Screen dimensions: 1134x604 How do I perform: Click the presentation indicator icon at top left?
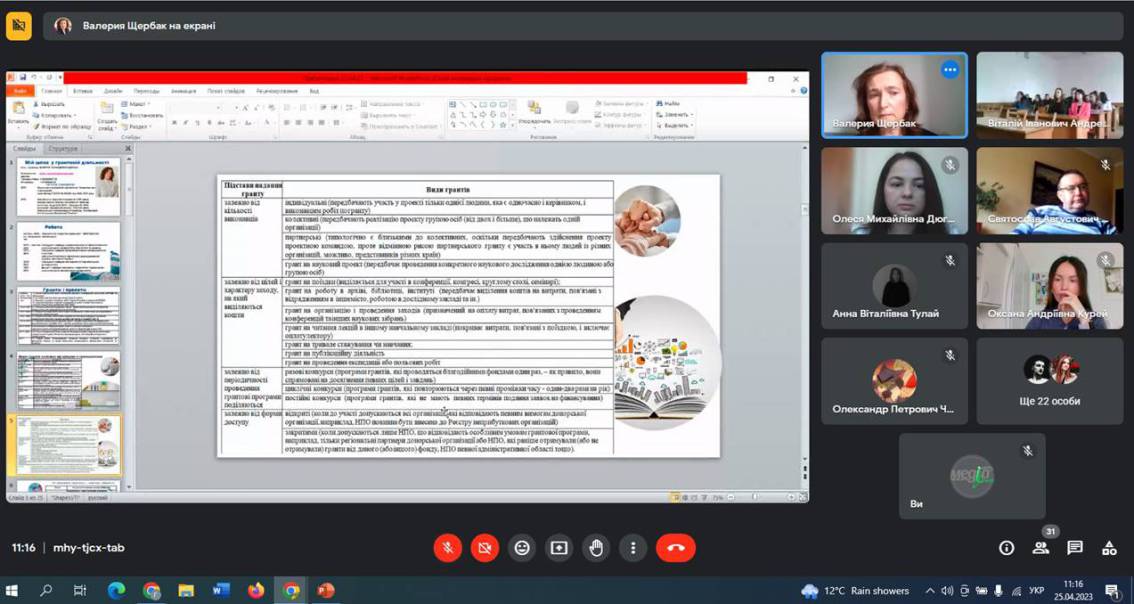click(19, 26)
